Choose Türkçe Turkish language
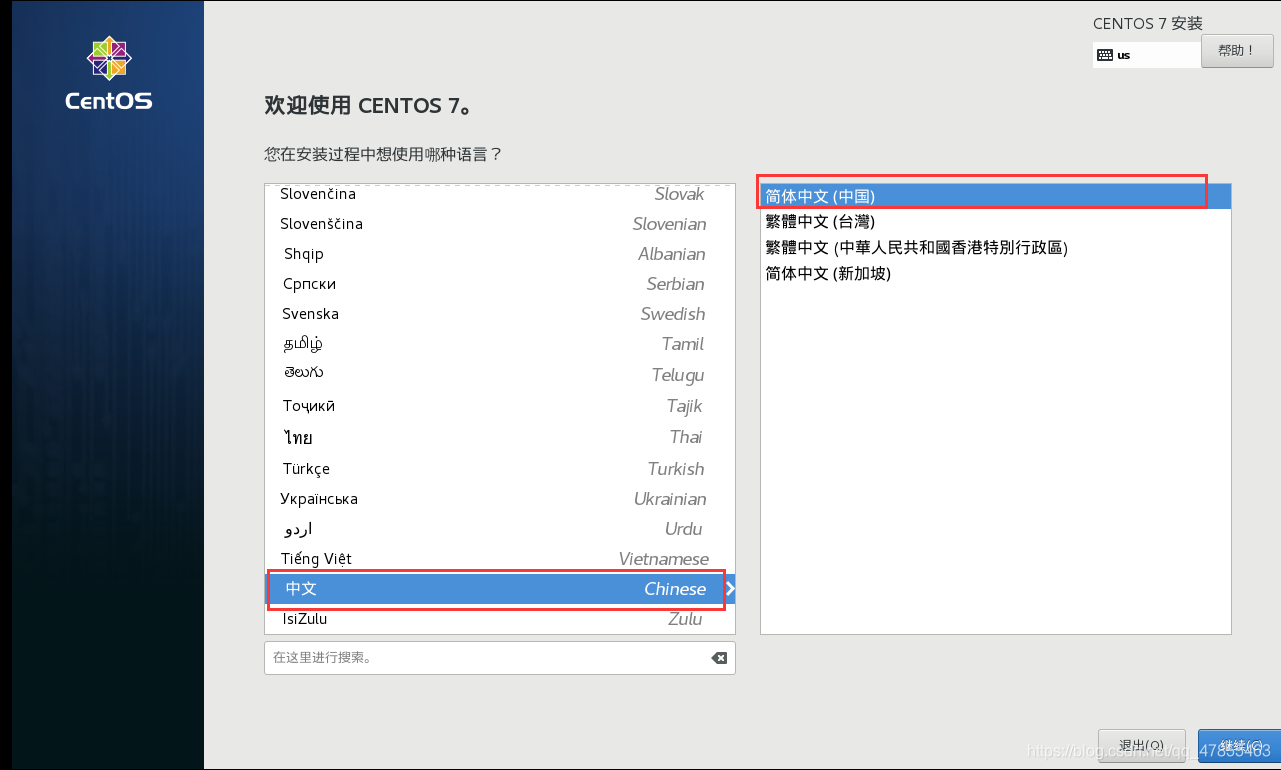 [500, 469]
